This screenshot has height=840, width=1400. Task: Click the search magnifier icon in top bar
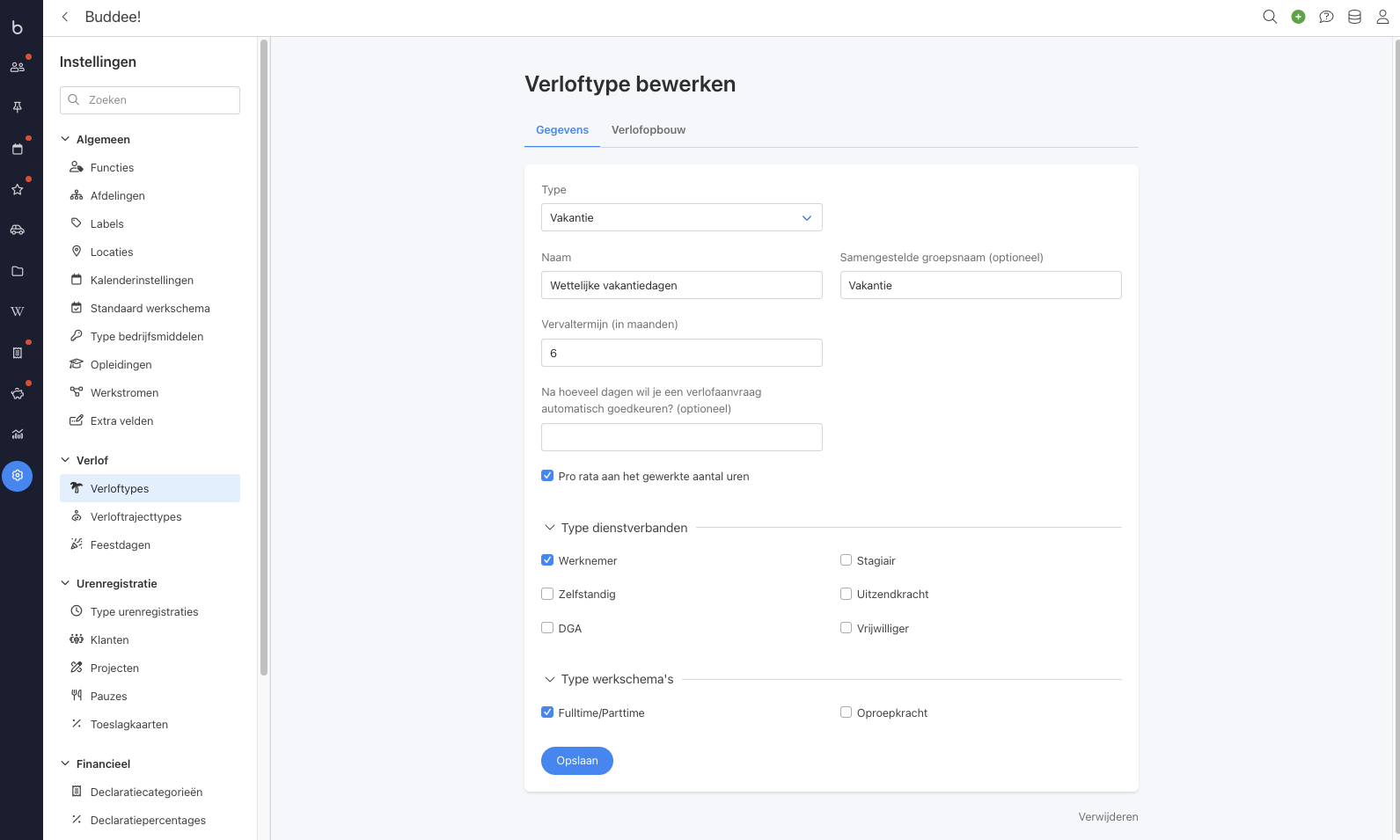[x=1270, y=17]
